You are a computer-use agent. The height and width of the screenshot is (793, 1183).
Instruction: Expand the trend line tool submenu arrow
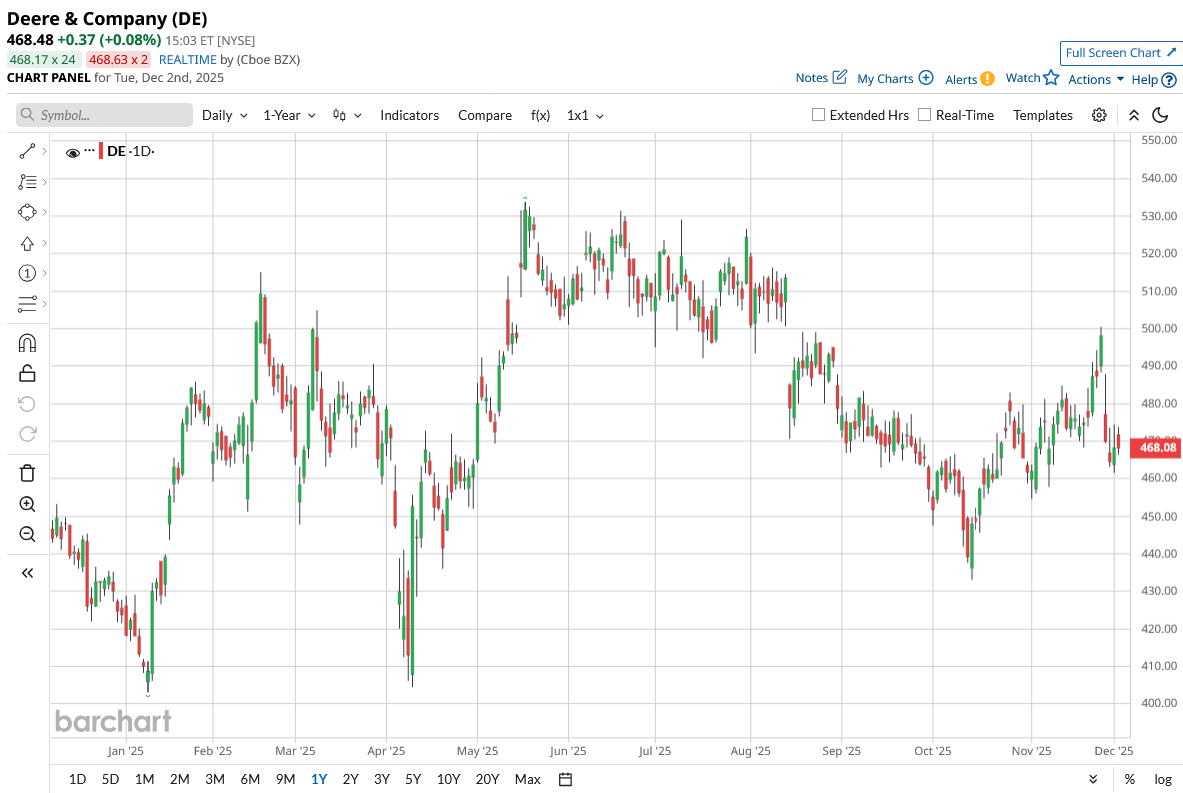click(x=45, y=151)
